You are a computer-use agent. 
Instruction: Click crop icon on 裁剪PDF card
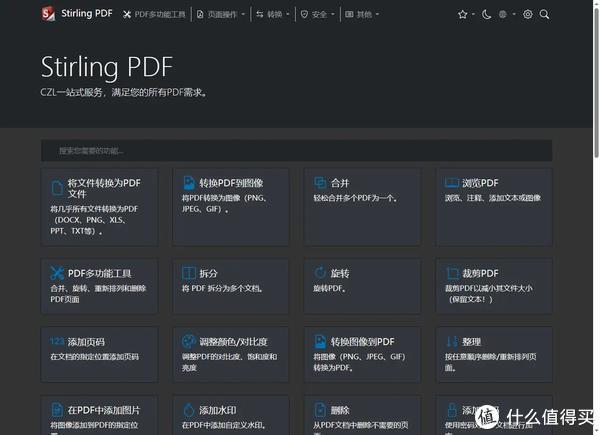452,273
